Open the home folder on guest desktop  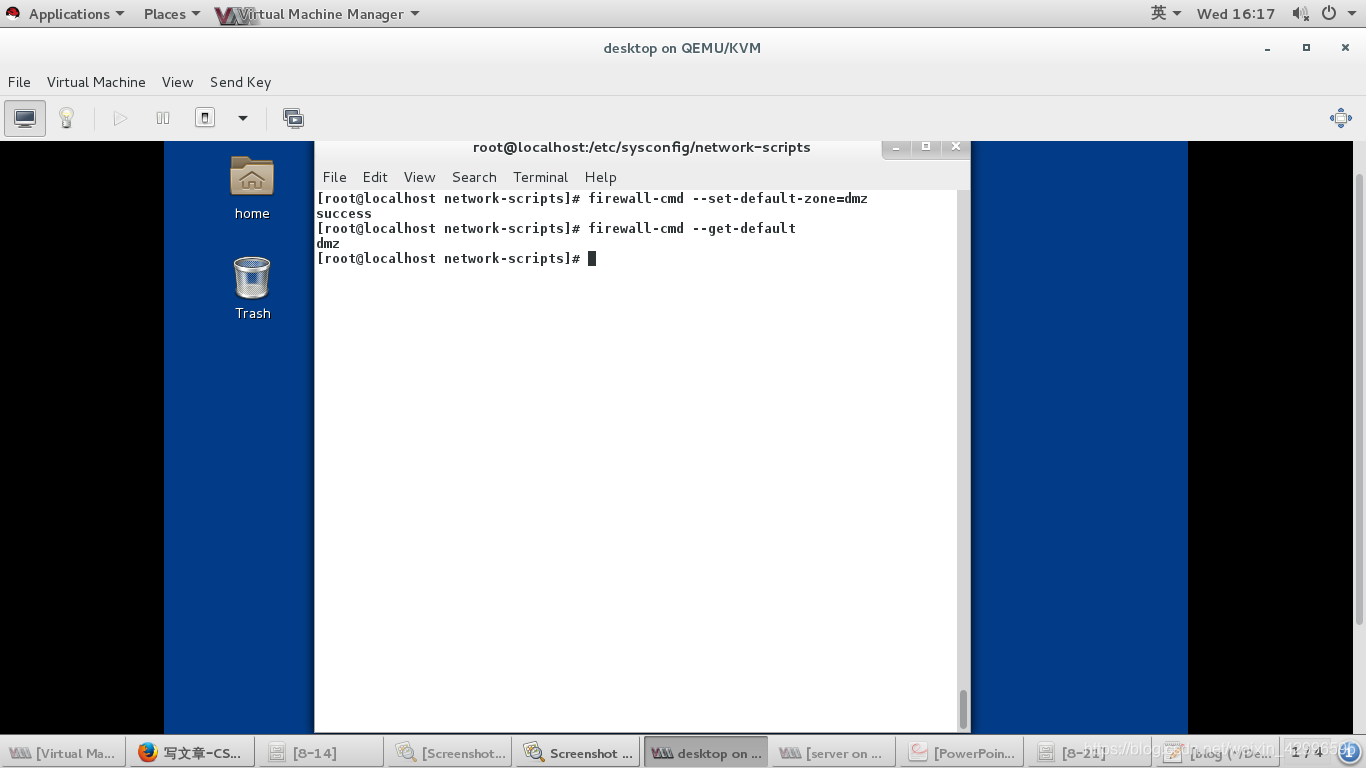click(x=252, y=187)
